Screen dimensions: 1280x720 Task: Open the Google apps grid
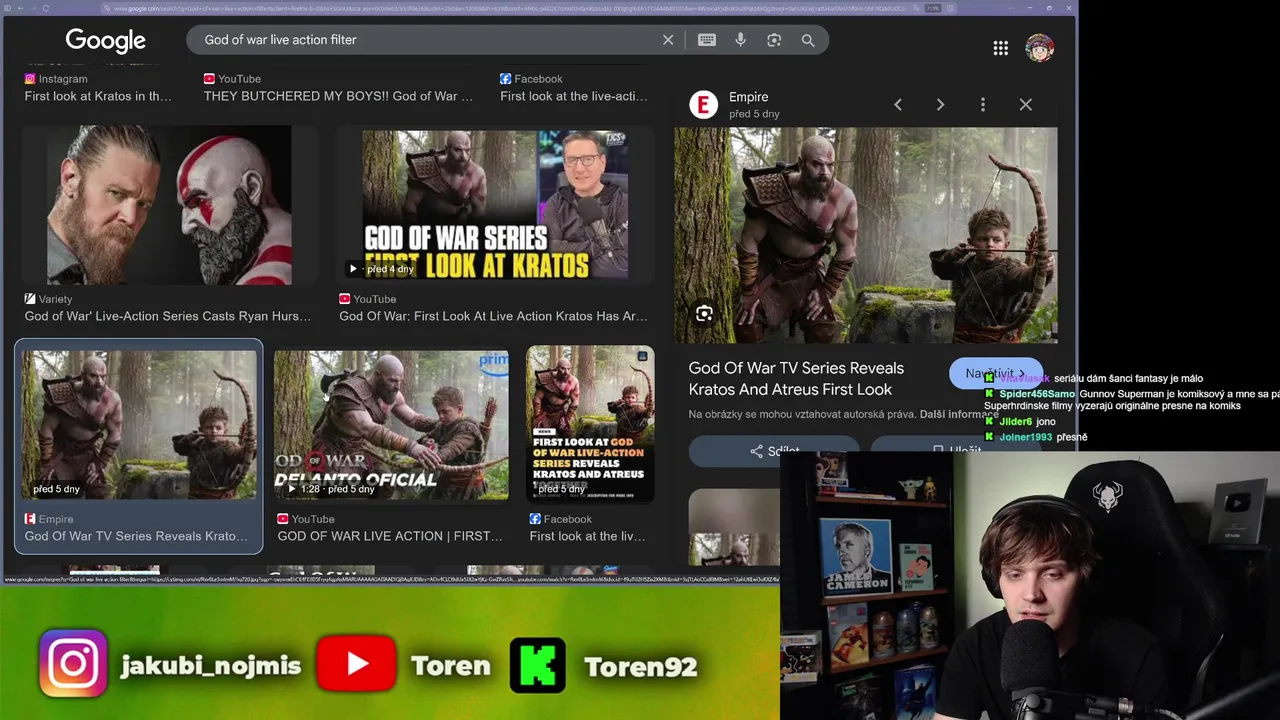click(x=1000, y=48)
